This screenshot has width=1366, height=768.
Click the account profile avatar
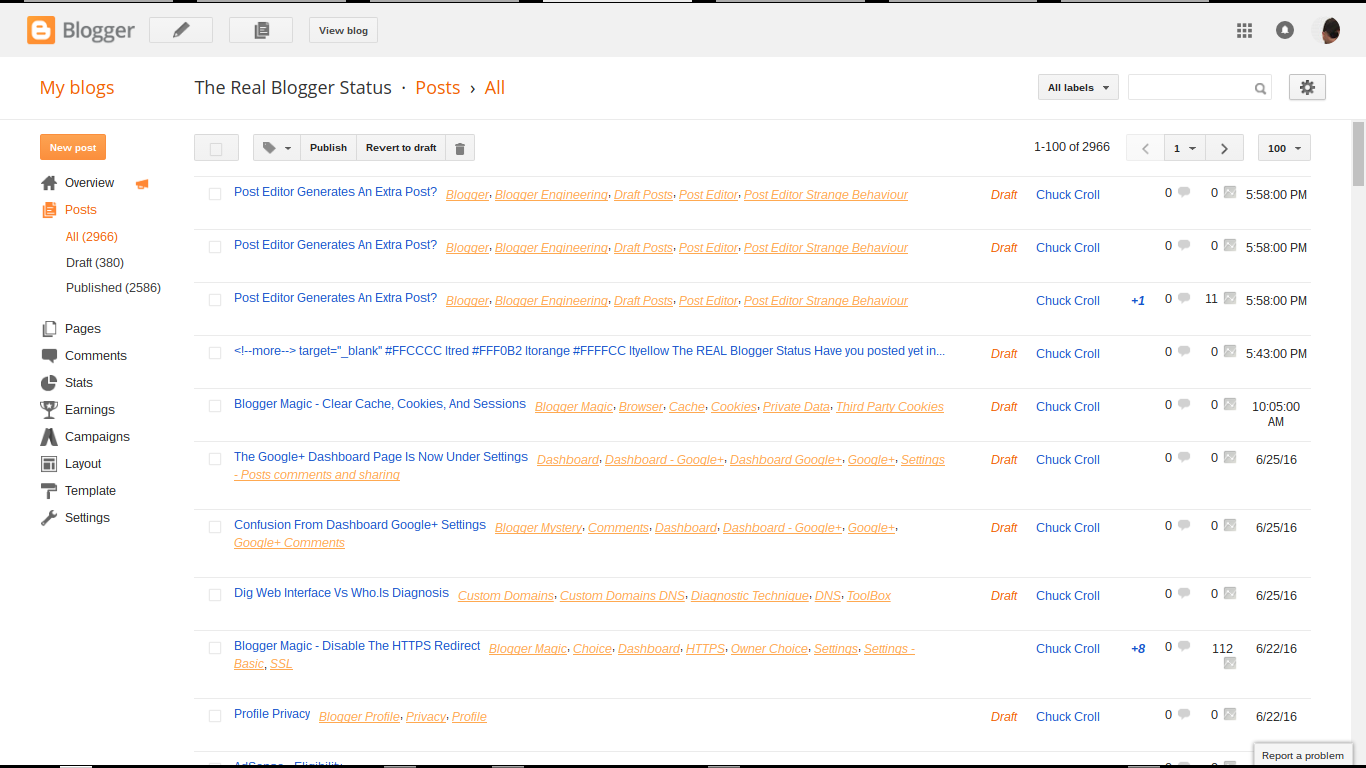(x=1327, y=30)
